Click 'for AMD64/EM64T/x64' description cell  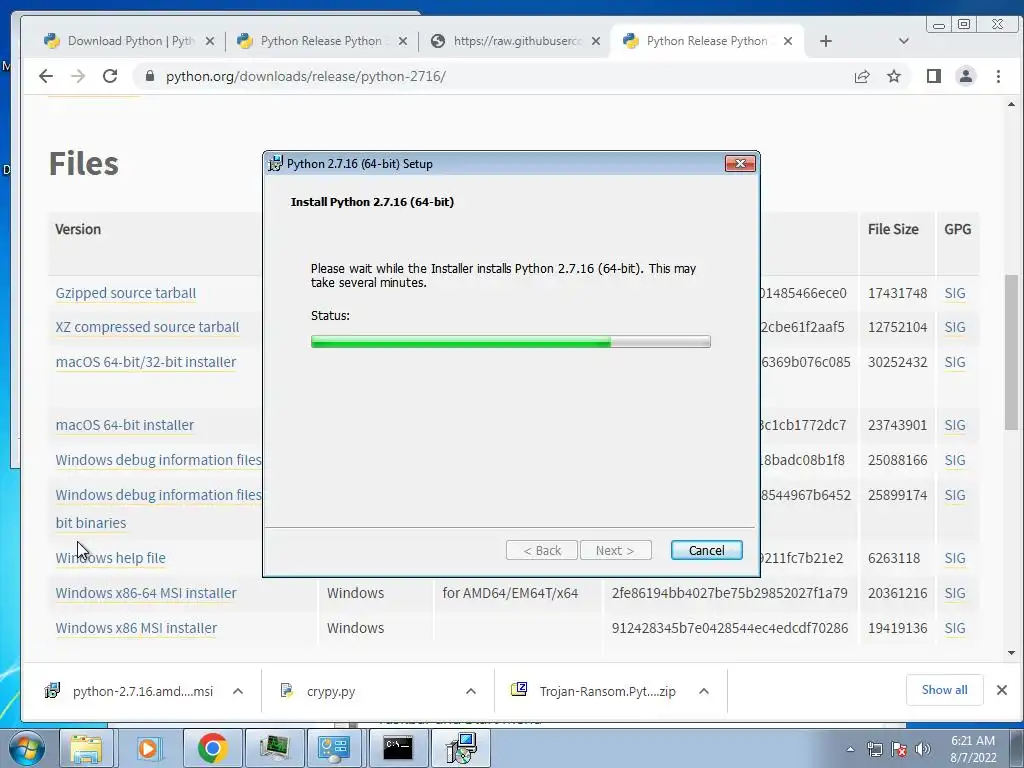(510, 593)
